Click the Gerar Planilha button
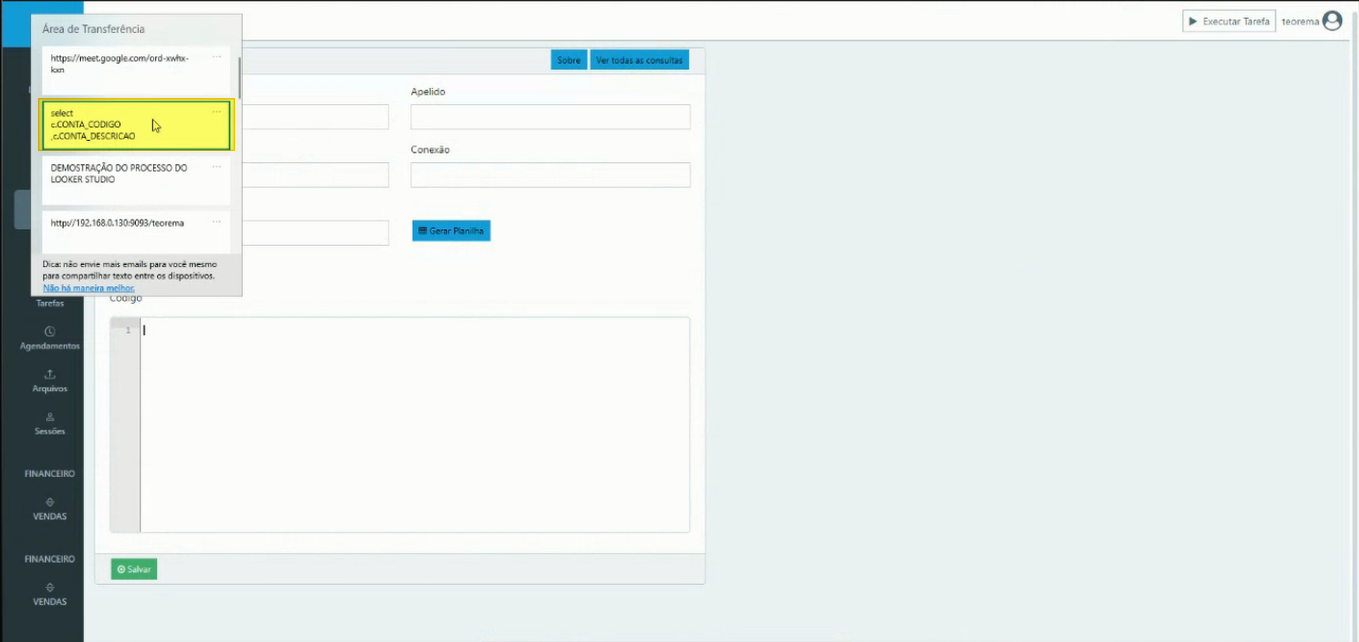The width and height of the screenshot is (1359, 642). coord(451,231)
